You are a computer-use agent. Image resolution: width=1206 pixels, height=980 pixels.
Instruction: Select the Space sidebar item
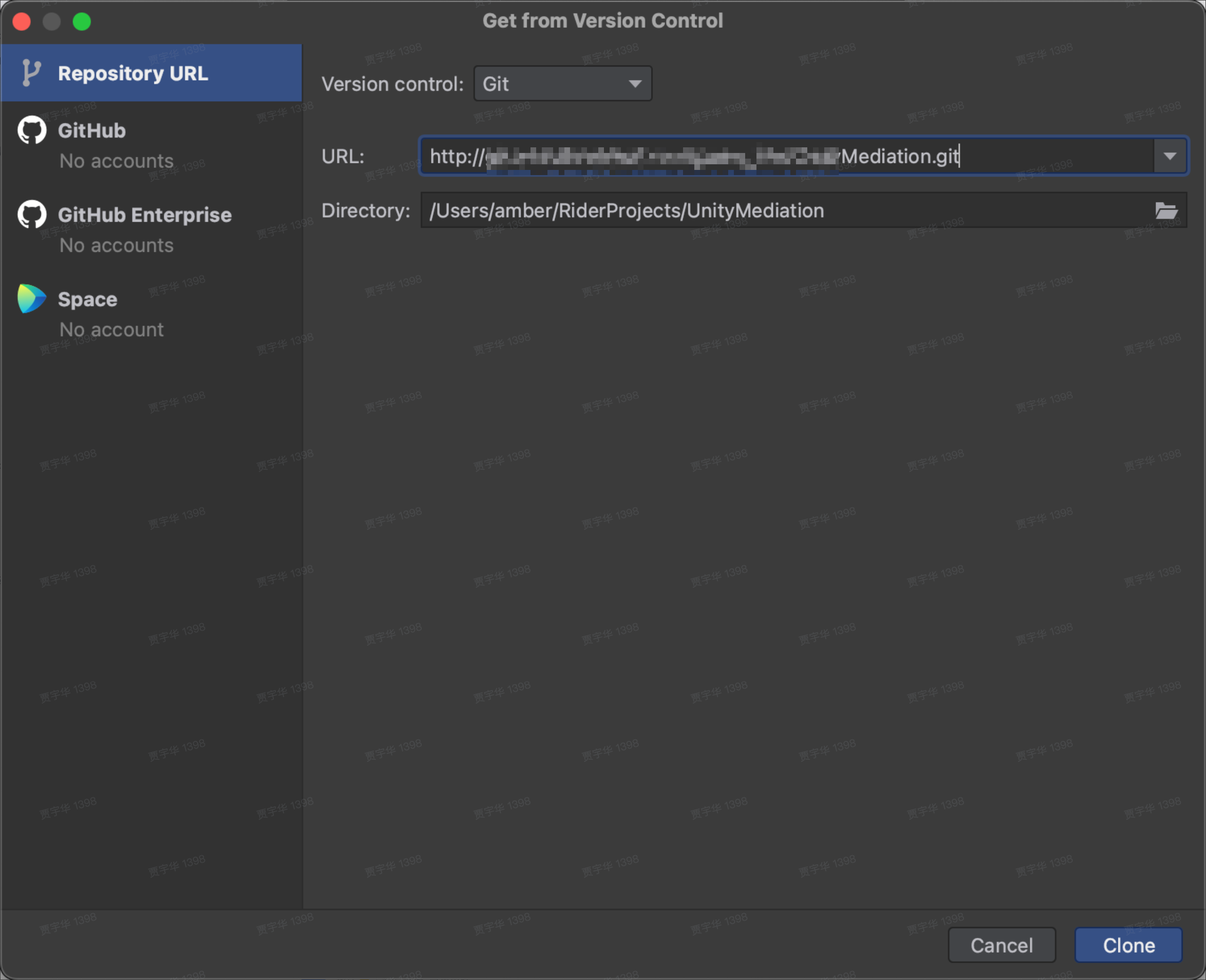pos(88,299)
